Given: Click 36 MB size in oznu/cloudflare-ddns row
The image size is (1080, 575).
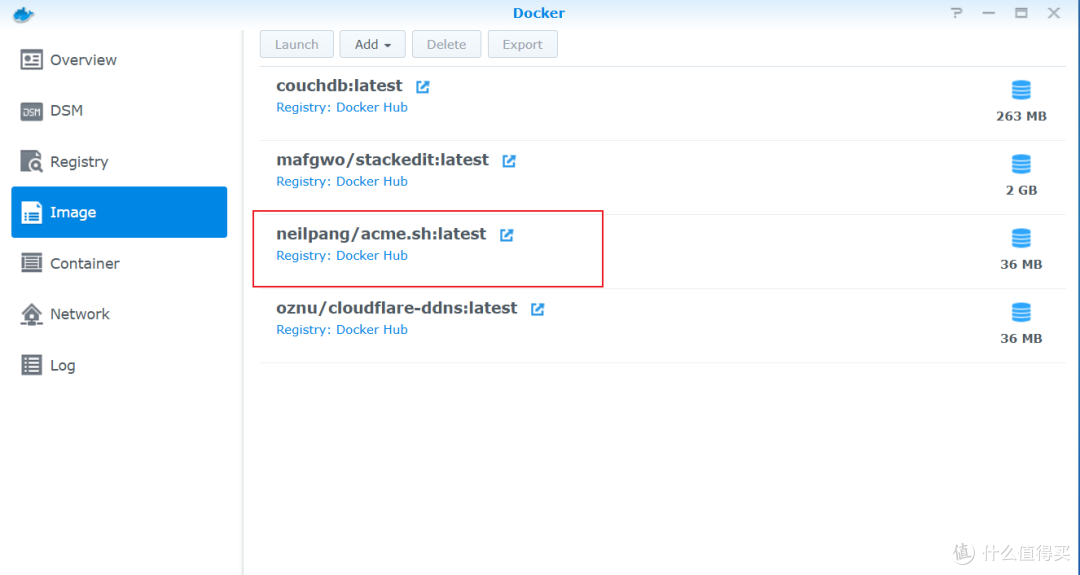Looking at the screenshot, I should pos(1021,339).
